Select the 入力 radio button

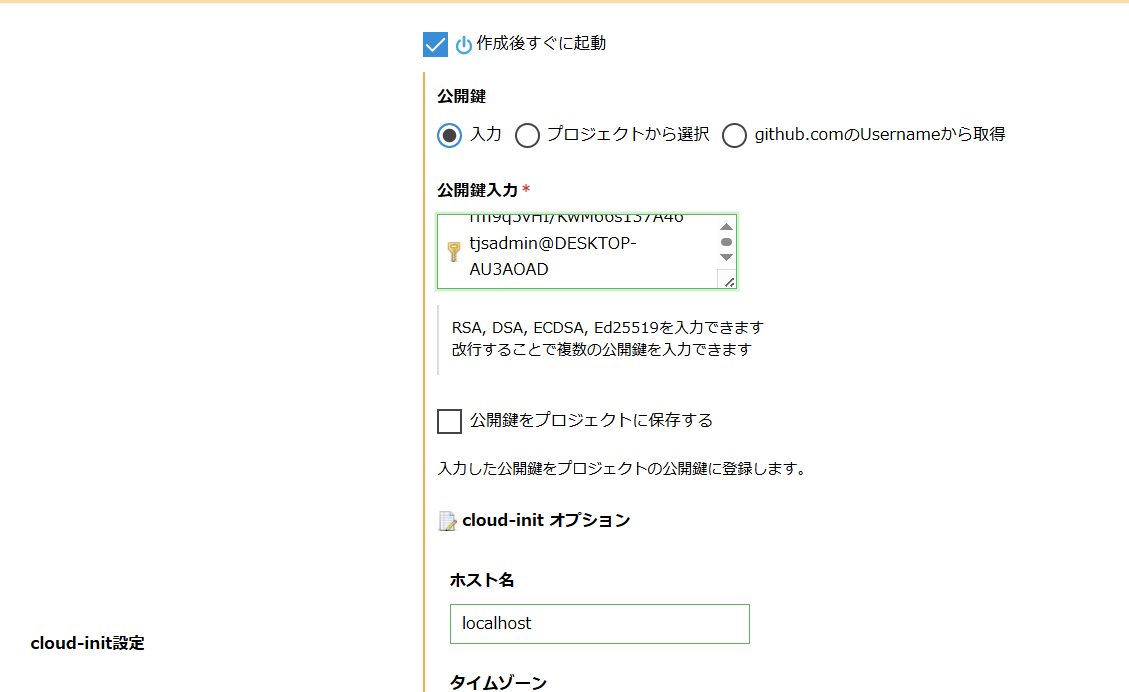(x=449, y=135)
